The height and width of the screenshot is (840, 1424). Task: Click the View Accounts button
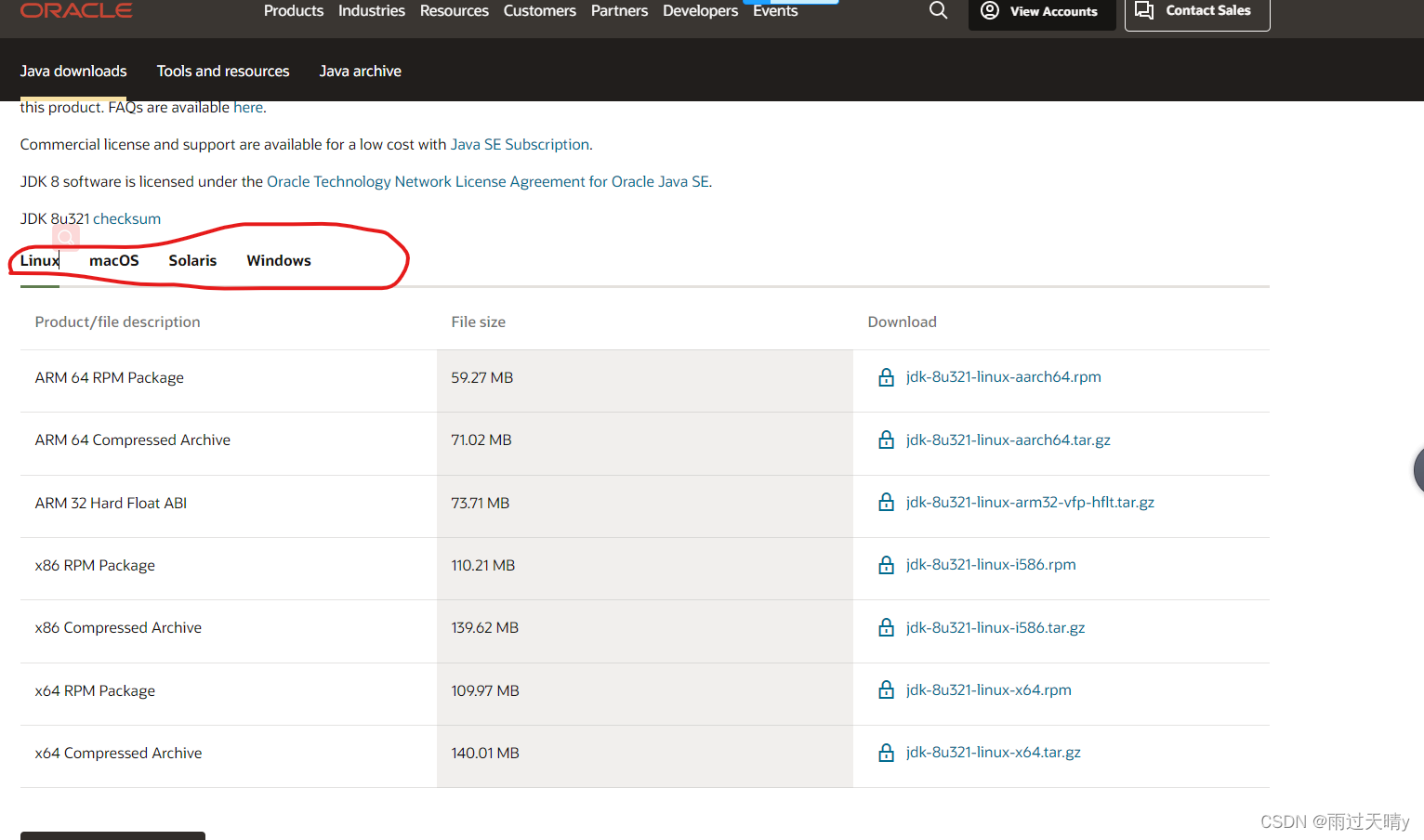click(1042, 13)
